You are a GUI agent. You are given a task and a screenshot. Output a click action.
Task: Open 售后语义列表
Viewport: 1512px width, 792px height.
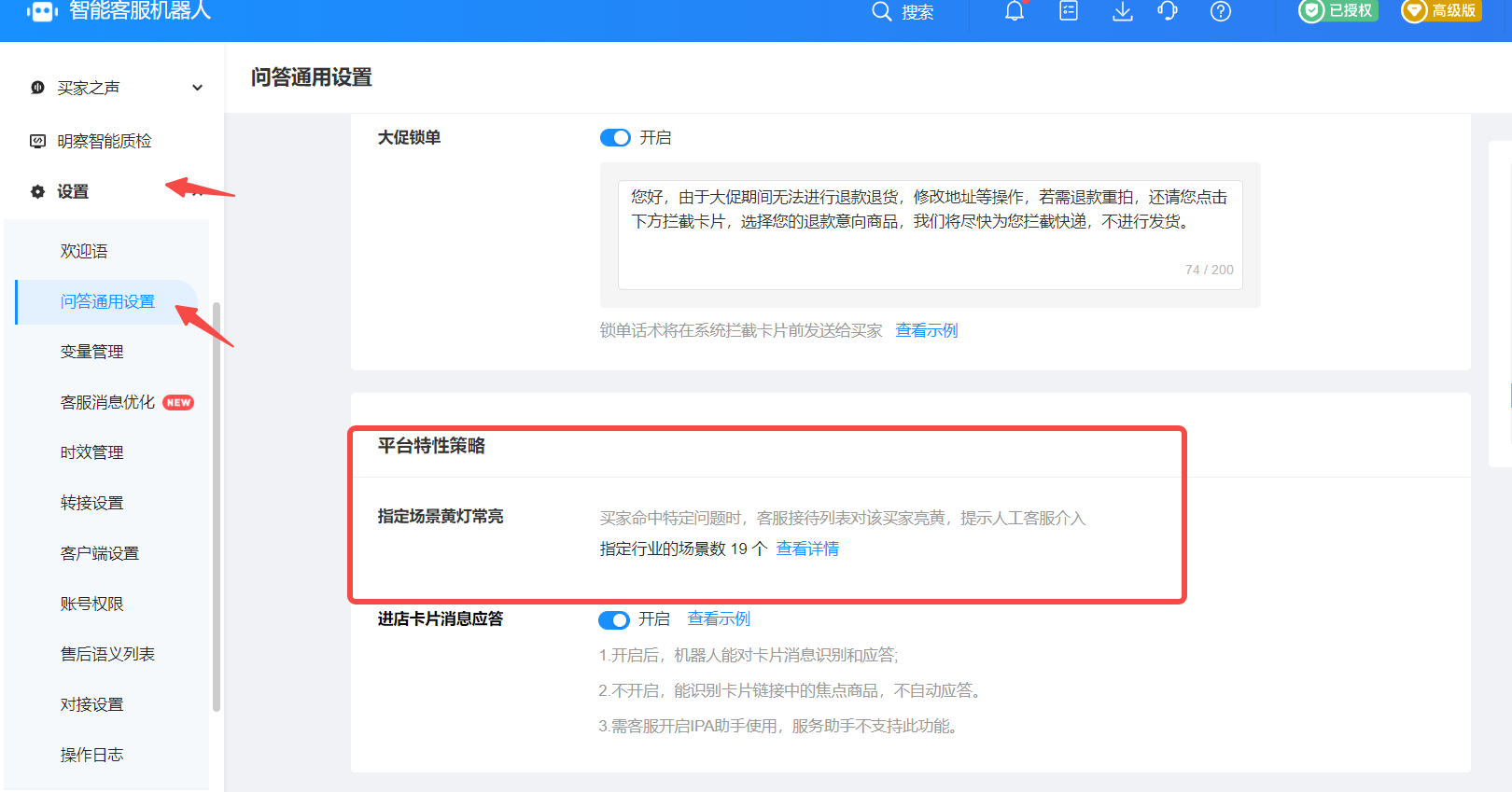(107, 654)
